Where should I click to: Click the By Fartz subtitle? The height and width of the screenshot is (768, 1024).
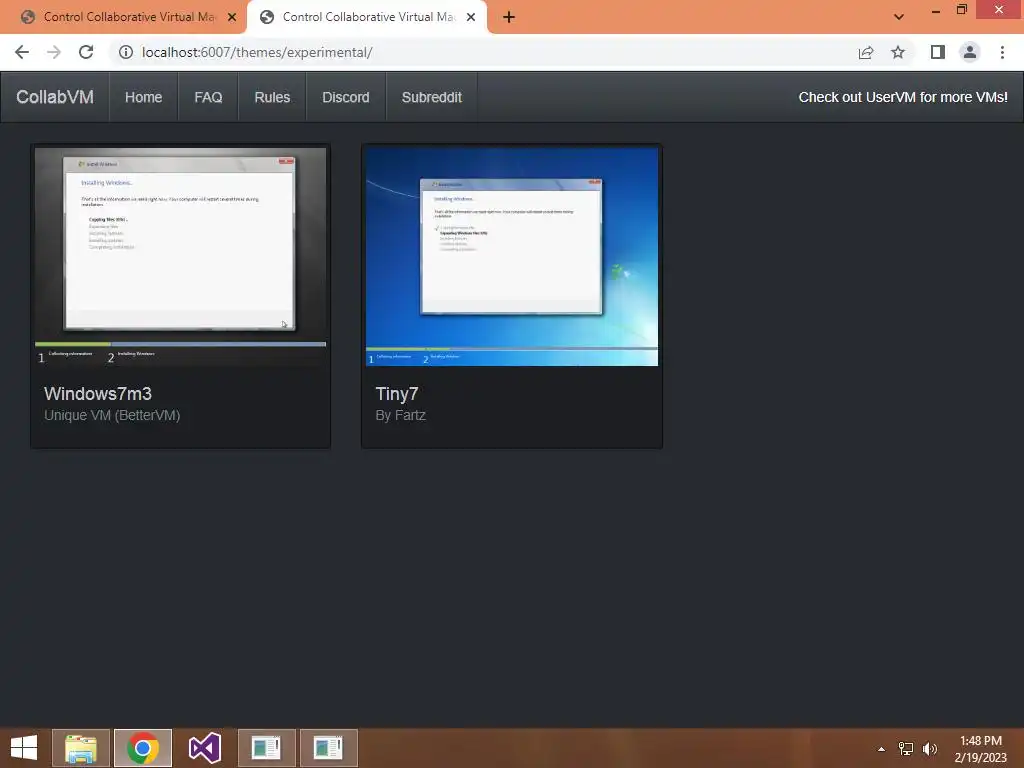click(x=400, y=415)
